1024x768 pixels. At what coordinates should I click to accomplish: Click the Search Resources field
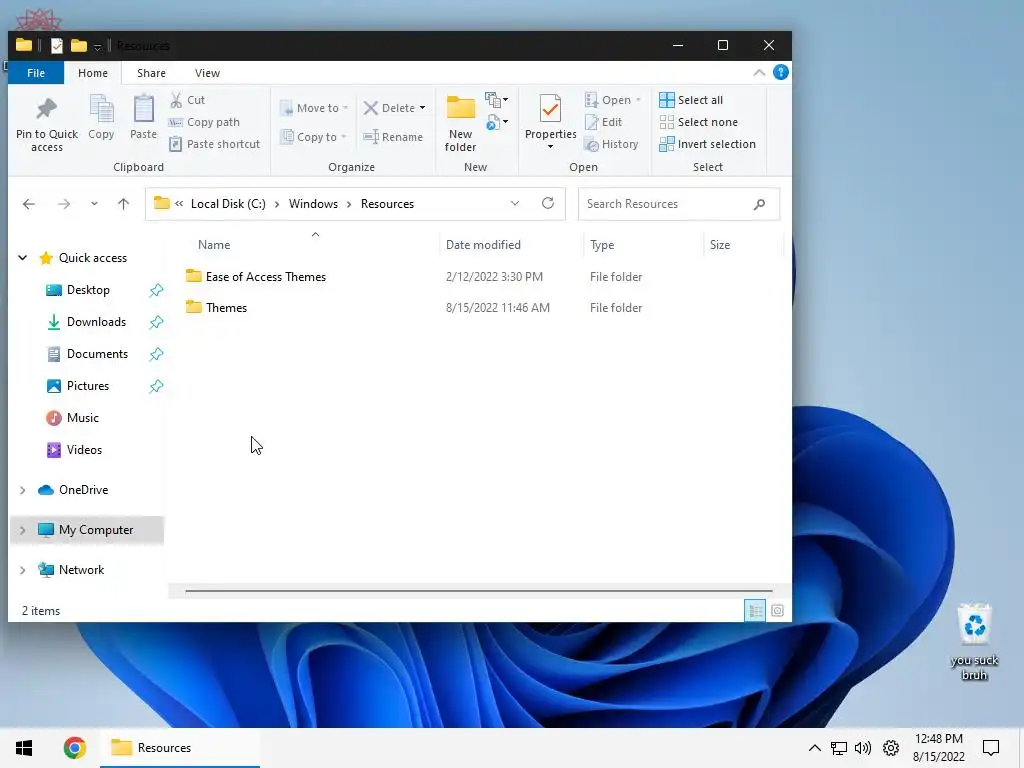[x=679, y=204]
